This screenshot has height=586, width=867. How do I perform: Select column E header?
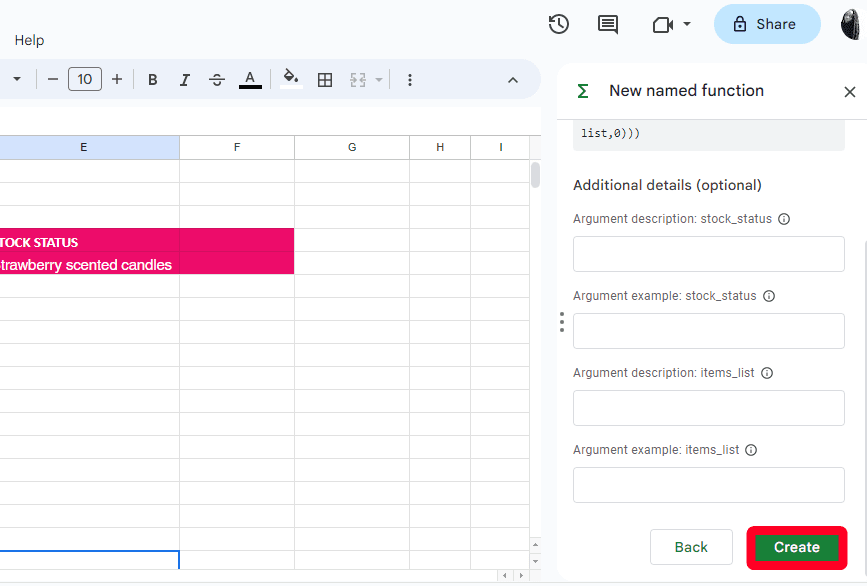tap(84, 147)
